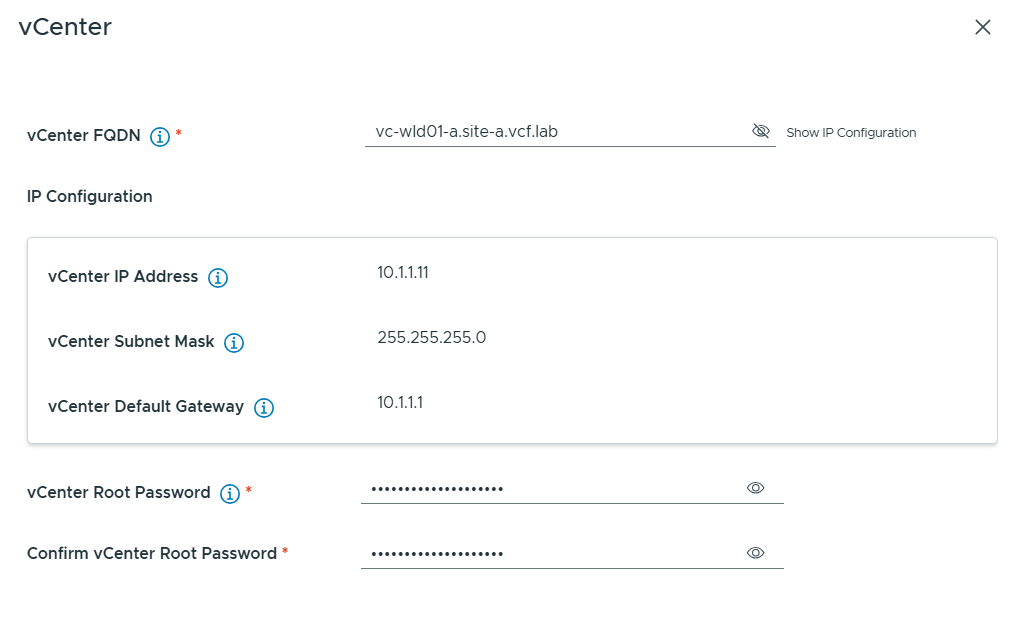Screen dimensions: 1010x621
Task: Click the vCenter dialog title
Action: coord(65,27)
